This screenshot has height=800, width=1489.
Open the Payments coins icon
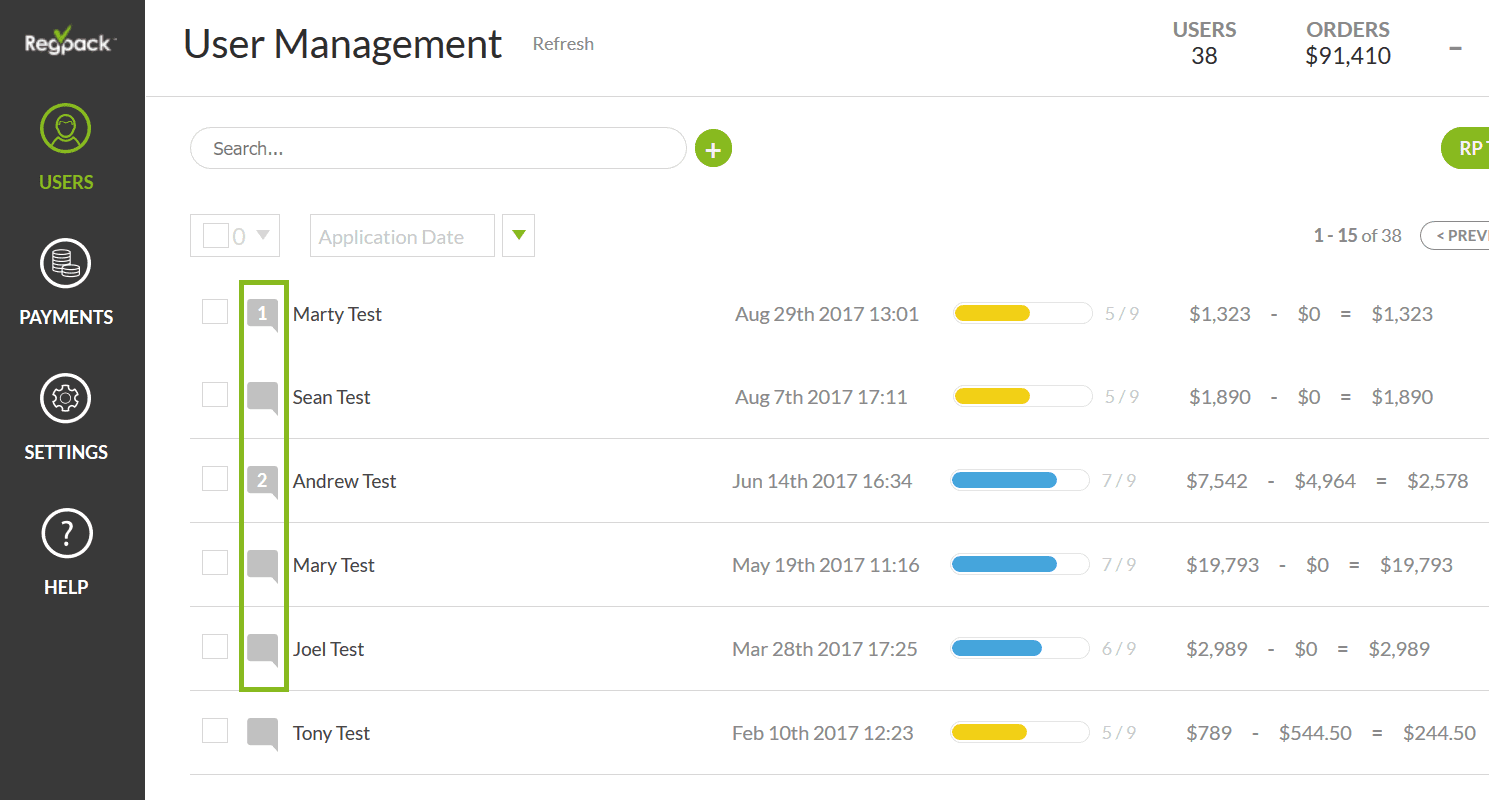pyautogui.click(x=66, y=264)
